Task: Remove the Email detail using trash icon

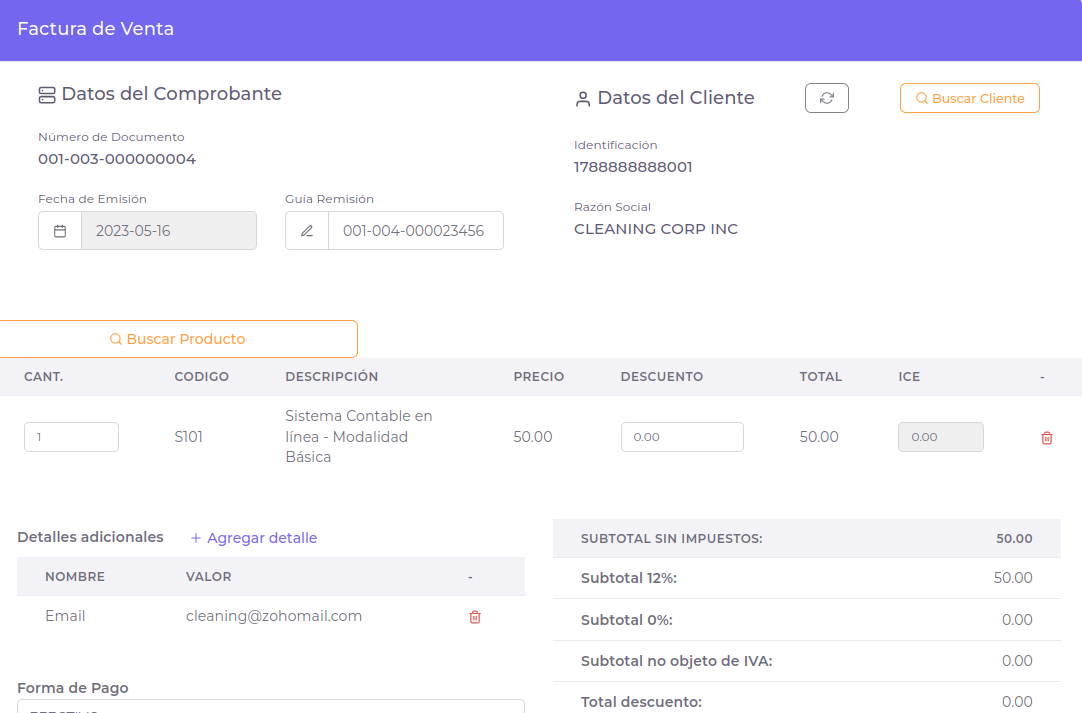Action: [x=474, y=617]
